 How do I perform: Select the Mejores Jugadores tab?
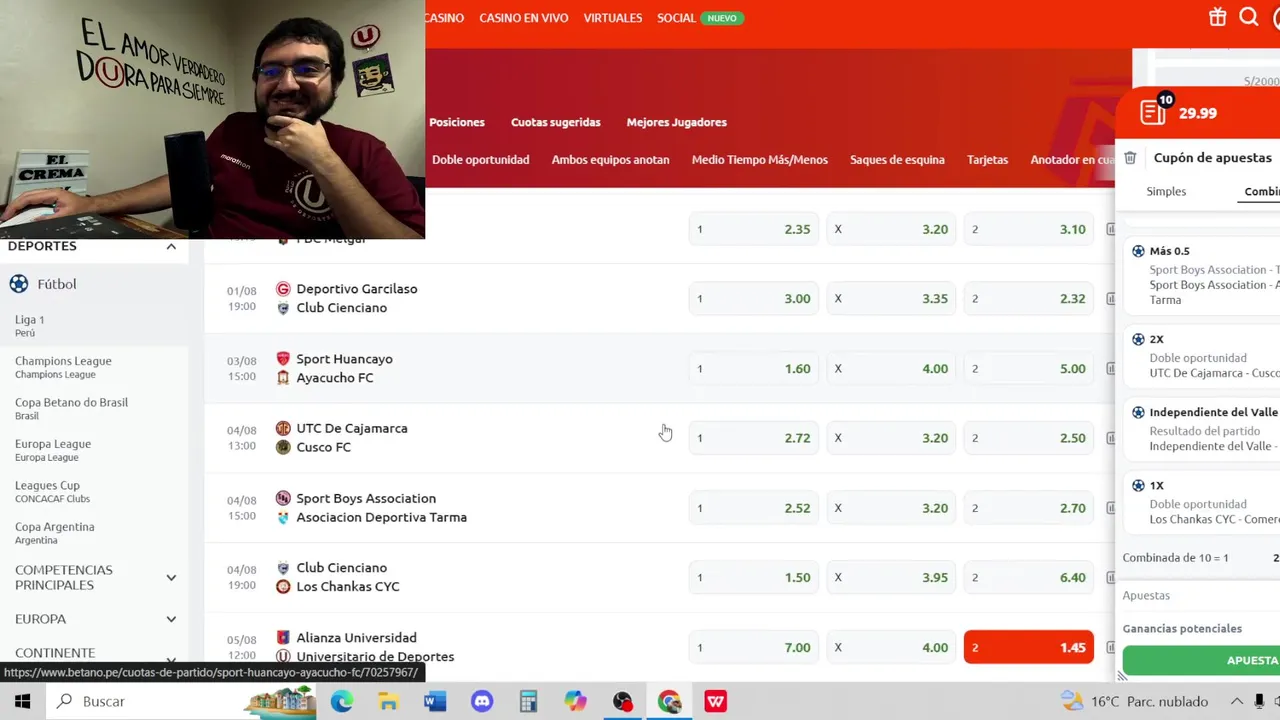(677, 122)
